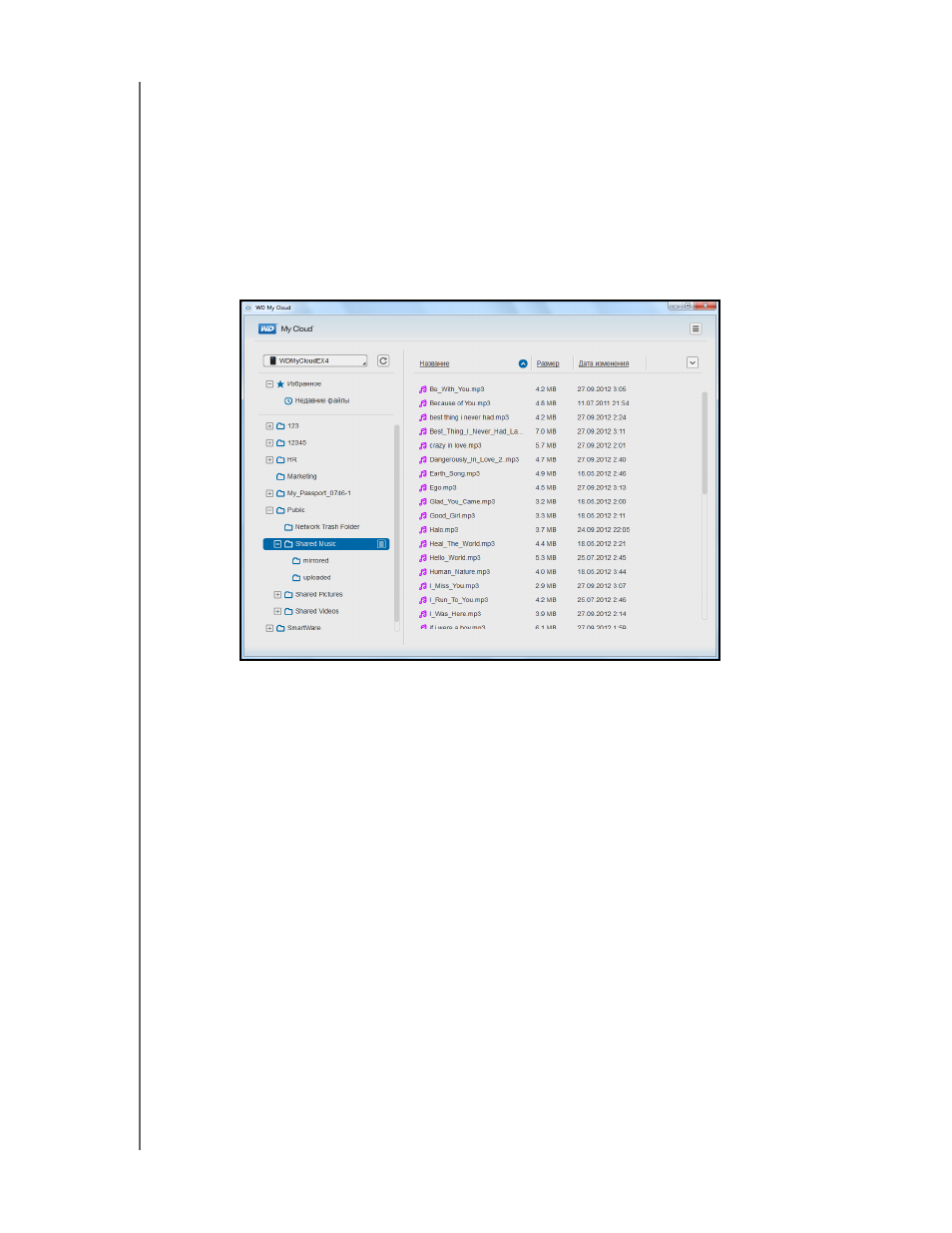Screen dimensions: 952x1233
Task: Click the folder icon of uploaded
Action: pos(296,577)
